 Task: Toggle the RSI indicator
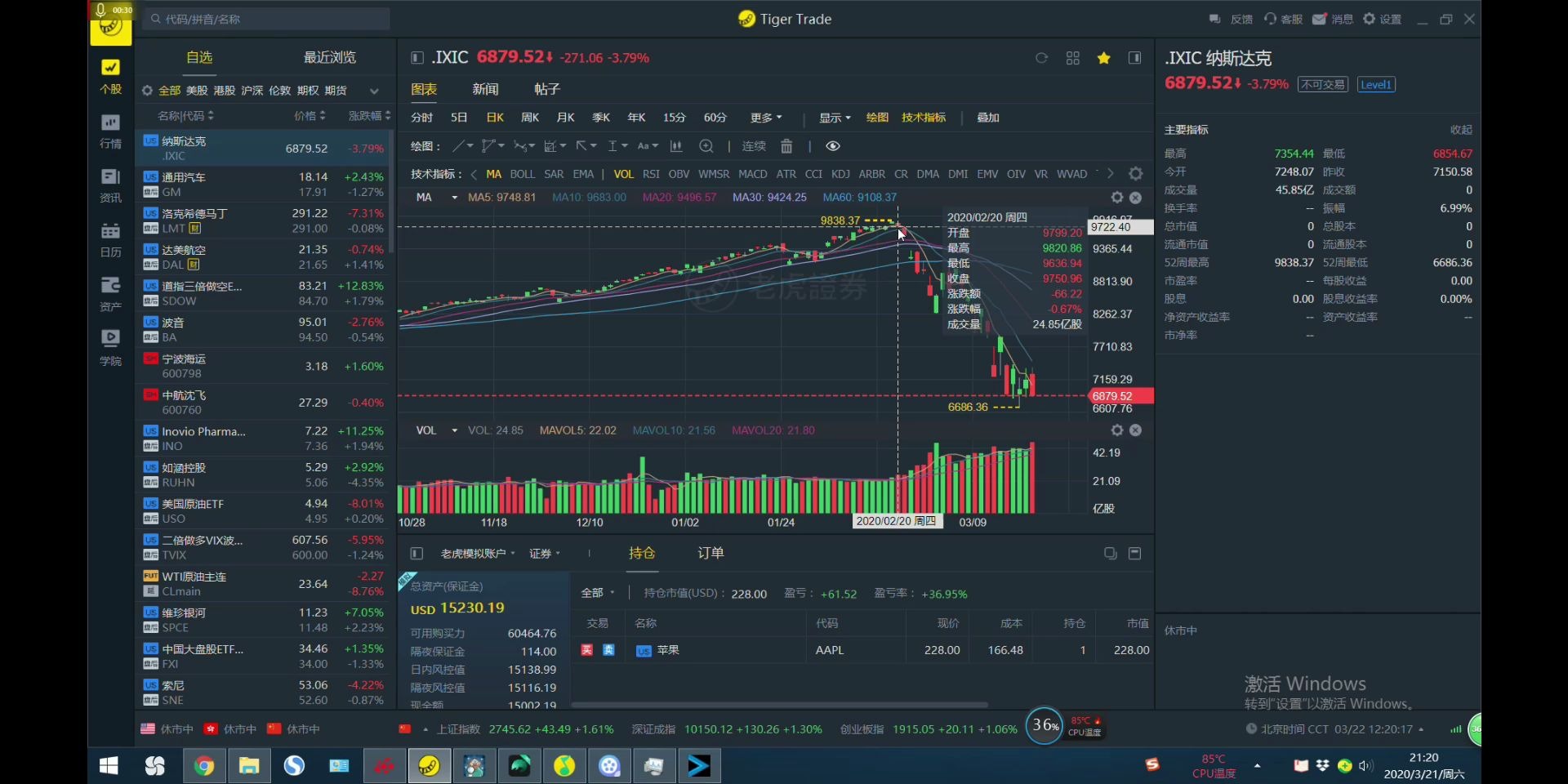coord(651,174)
